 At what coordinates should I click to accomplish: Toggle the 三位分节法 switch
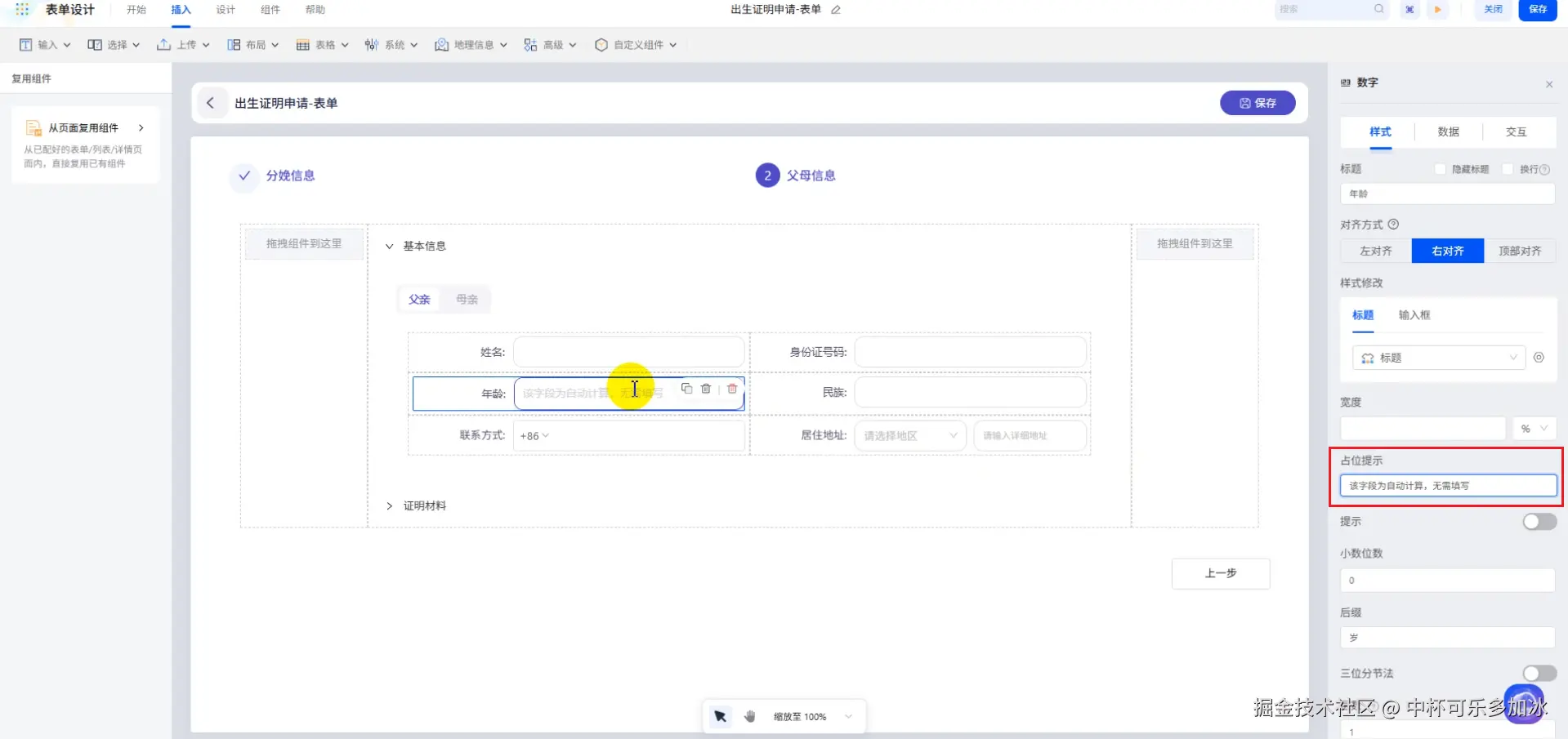point(1539,674)
